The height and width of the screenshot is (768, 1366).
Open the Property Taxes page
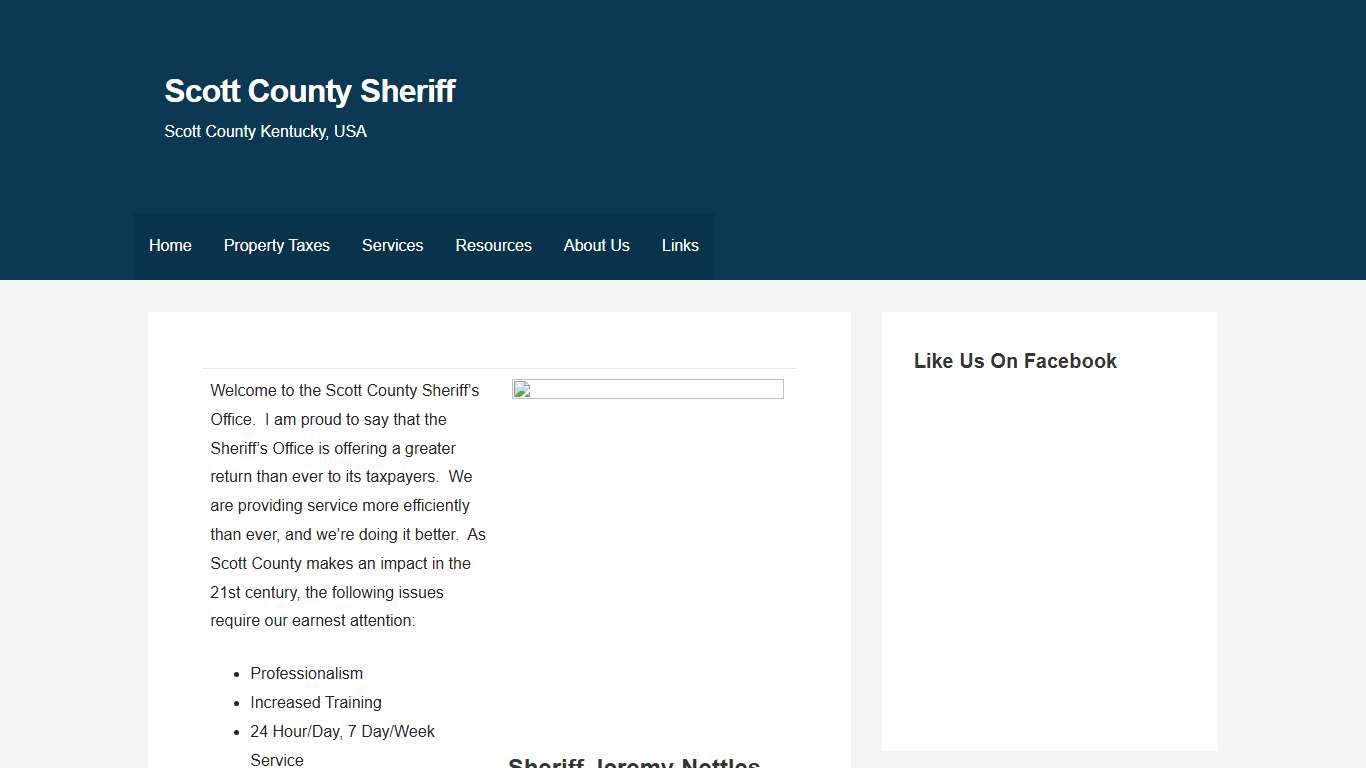pos(276,245)
